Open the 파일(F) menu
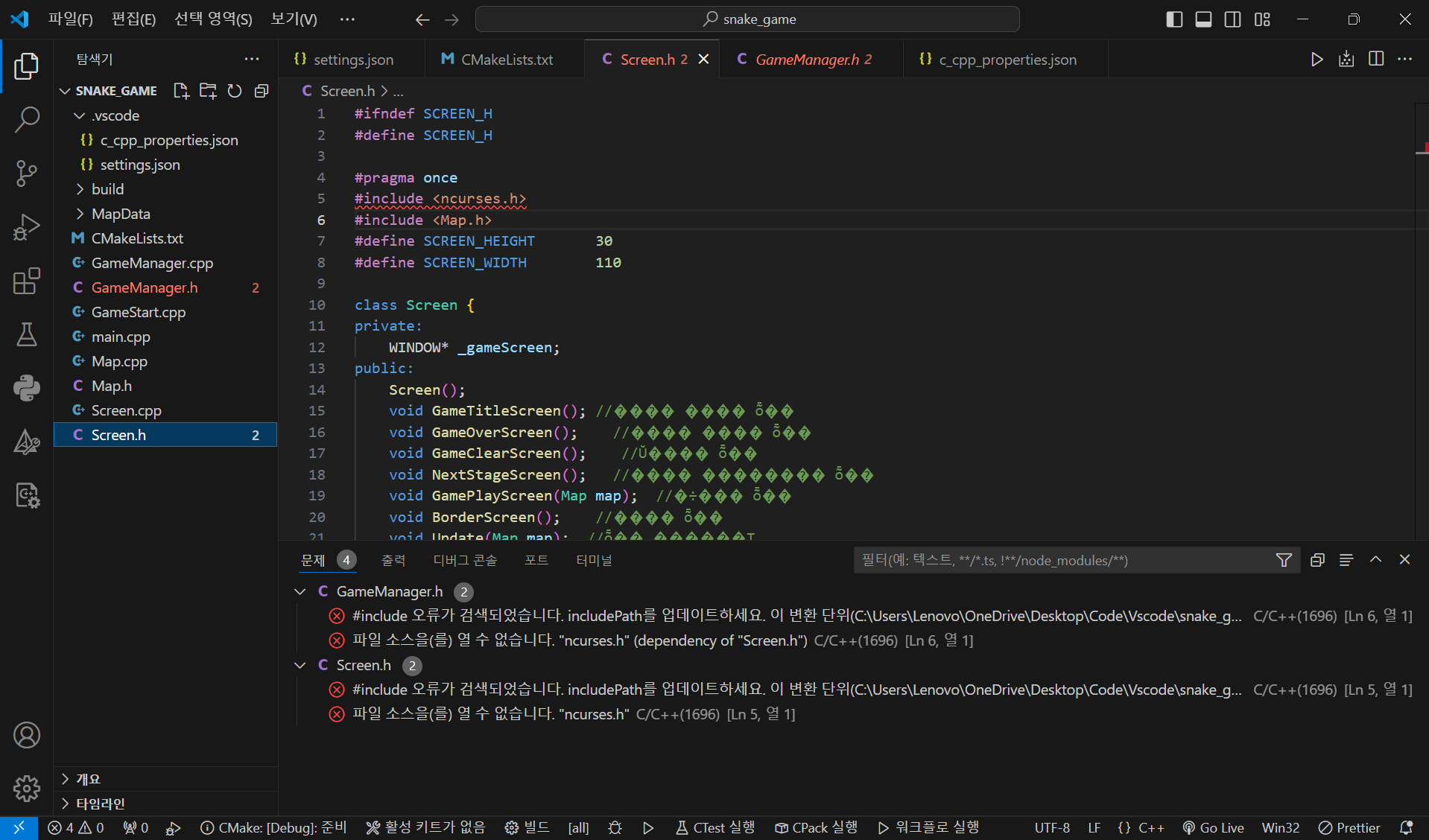Viewport: 1429px width, 840px height. point(71,19)
